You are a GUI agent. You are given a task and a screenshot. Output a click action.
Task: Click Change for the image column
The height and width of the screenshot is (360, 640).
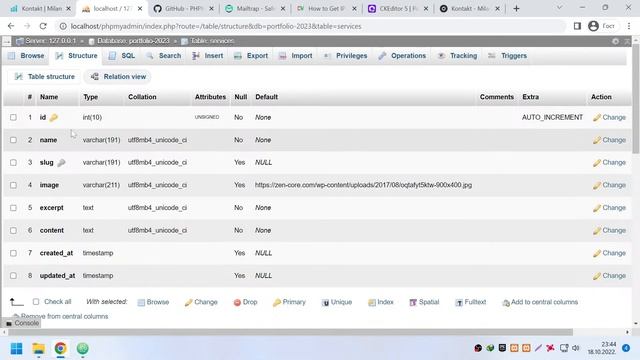tap(609, 185)
